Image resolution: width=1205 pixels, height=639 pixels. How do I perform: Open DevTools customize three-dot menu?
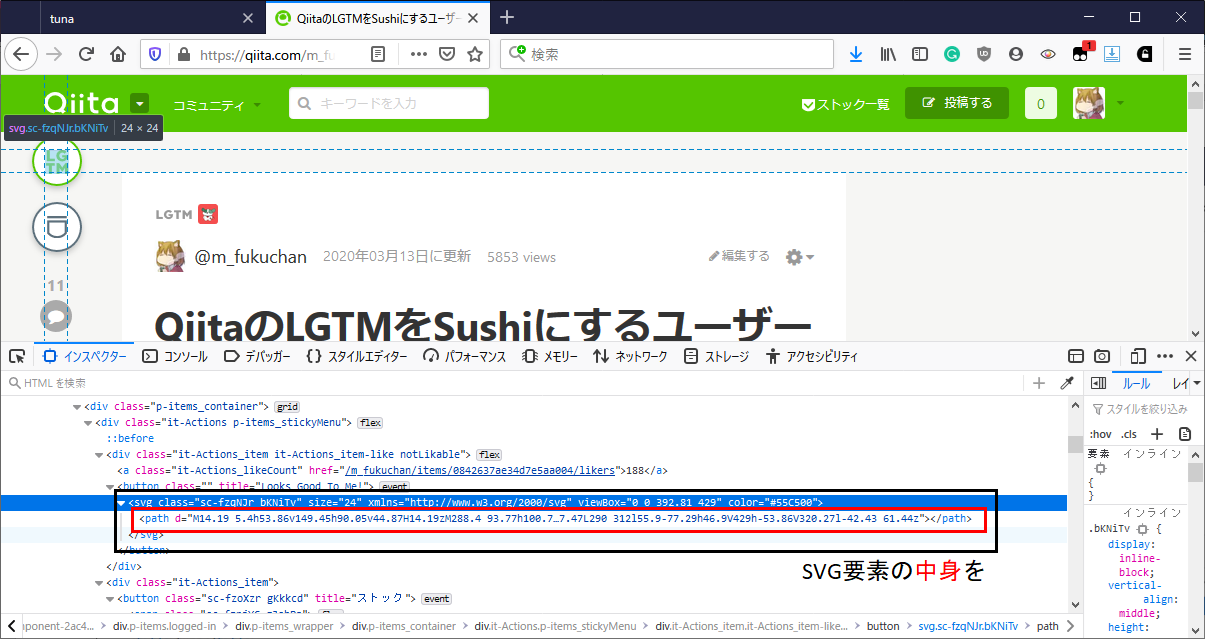coord(1165,356)
